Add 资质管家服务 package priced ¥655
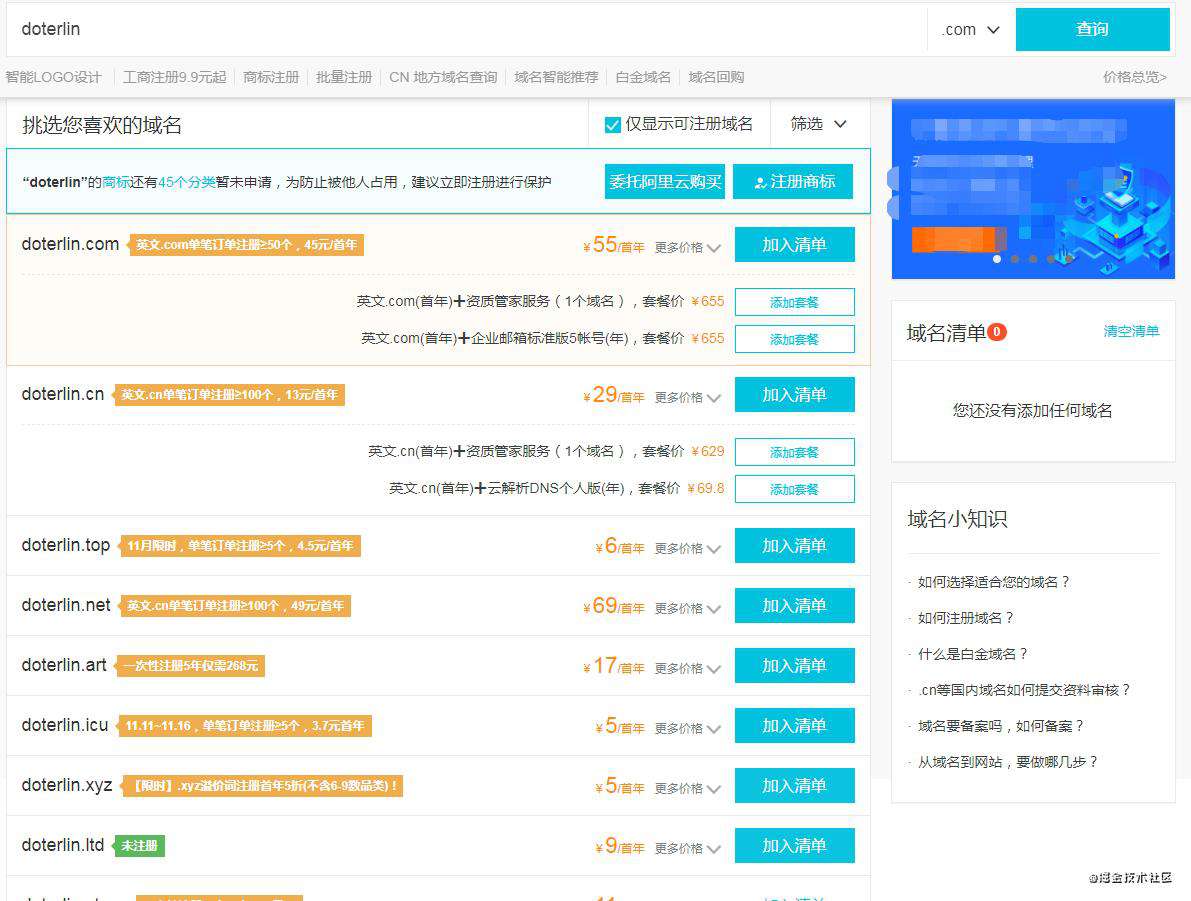1191x901 pixels. point(795,302)
